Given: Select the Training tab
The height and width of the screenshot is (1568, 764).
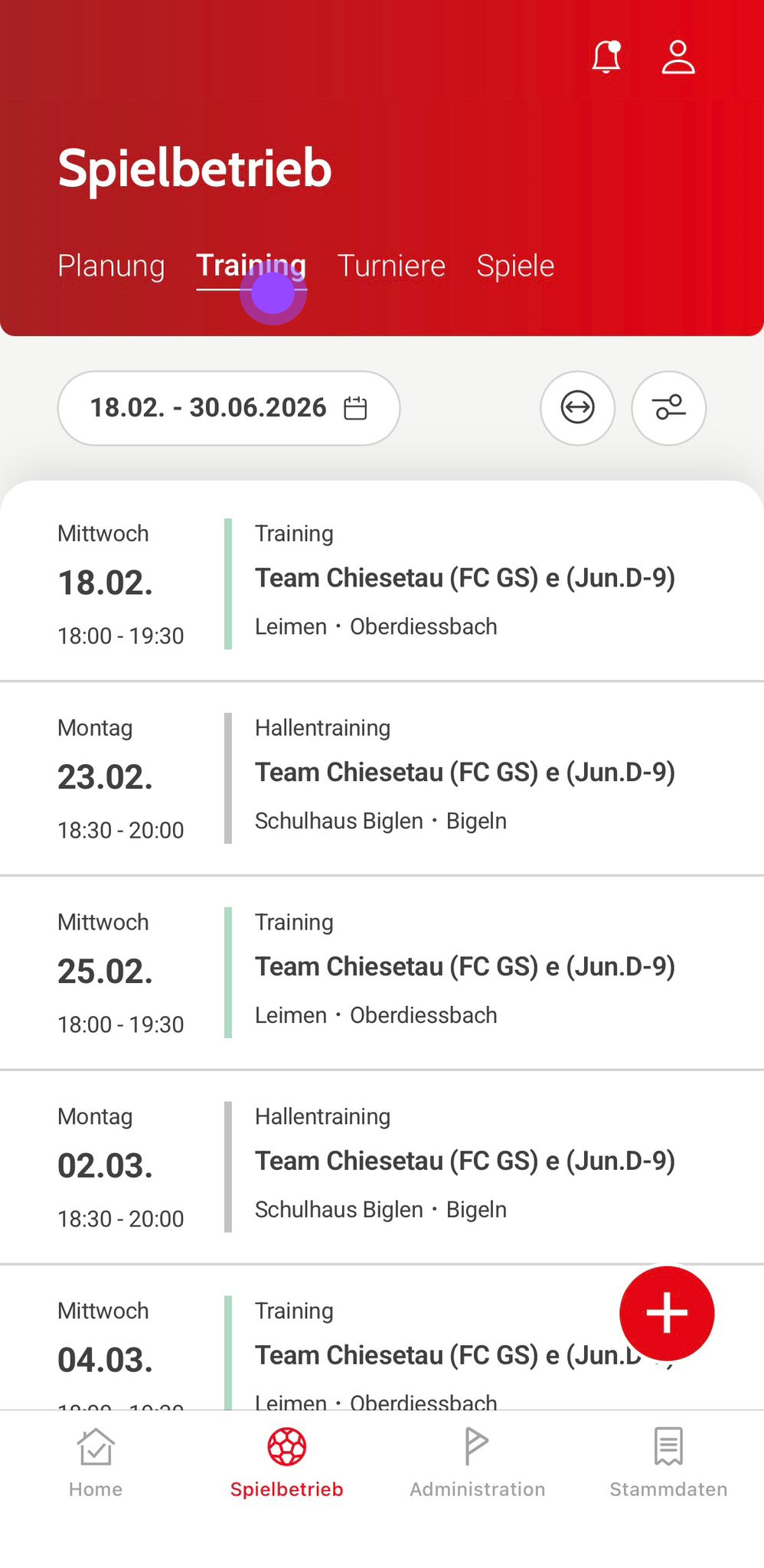Looking at the screenshot, I should tap(251, 266).
